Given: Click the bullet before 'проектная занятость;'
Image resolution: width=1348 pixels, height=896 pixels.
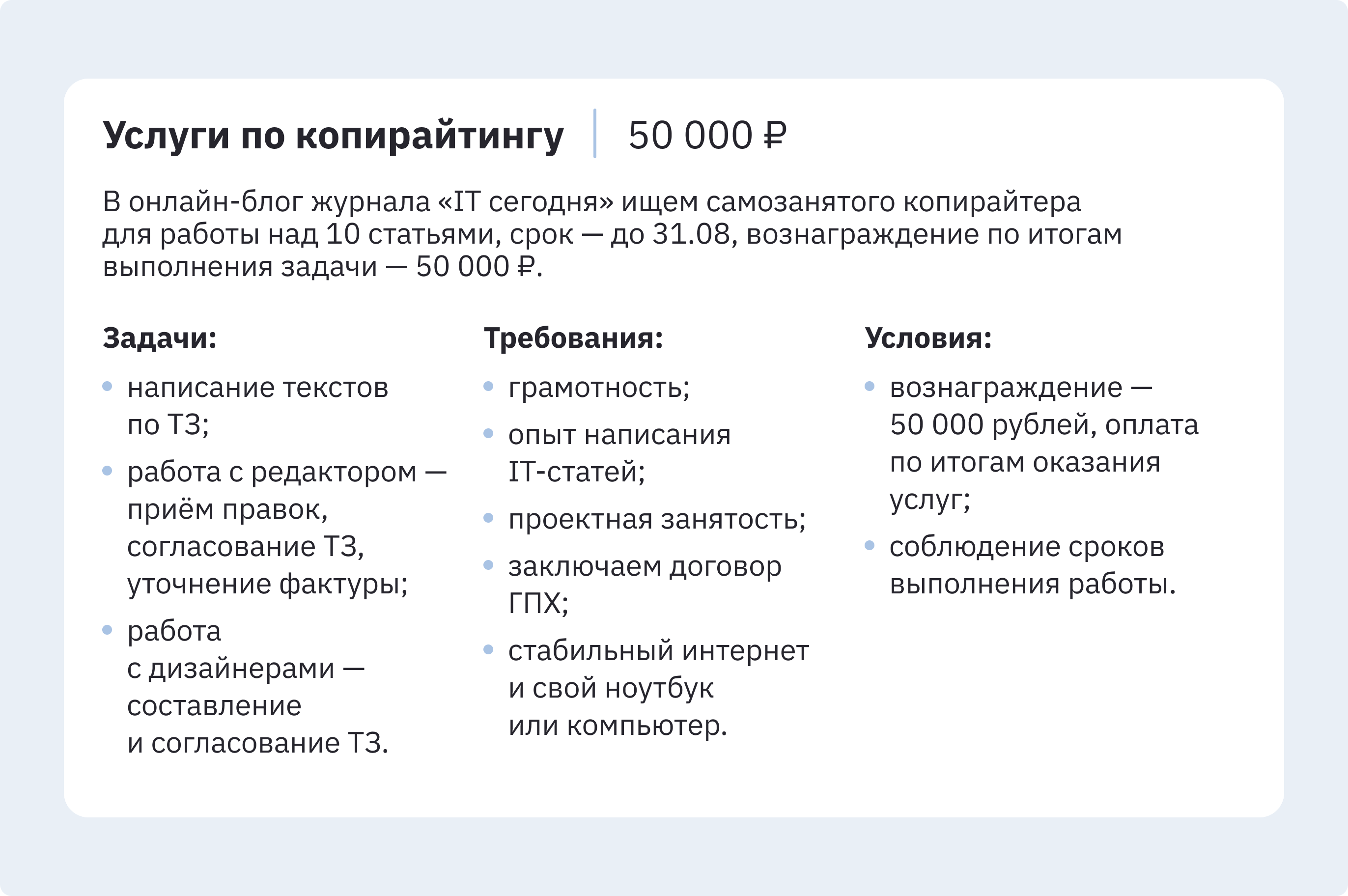Looking at the screenshot, I should 488,518.
